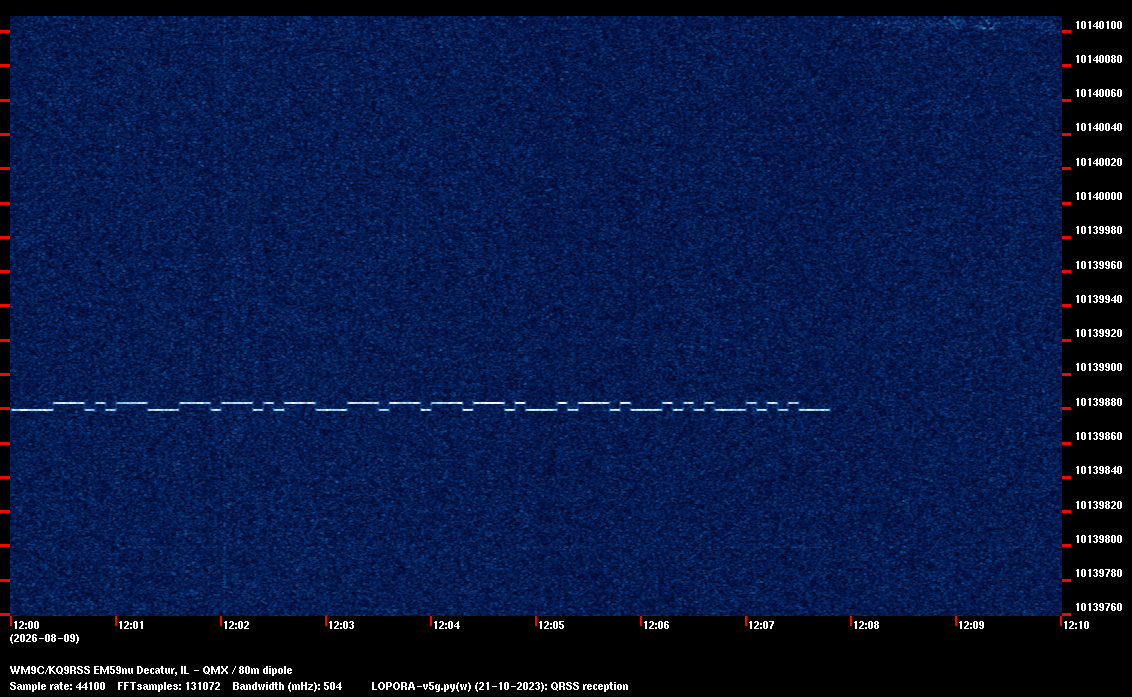
Task: Click the 10139900 frequency label
Action: point(1098,367)
